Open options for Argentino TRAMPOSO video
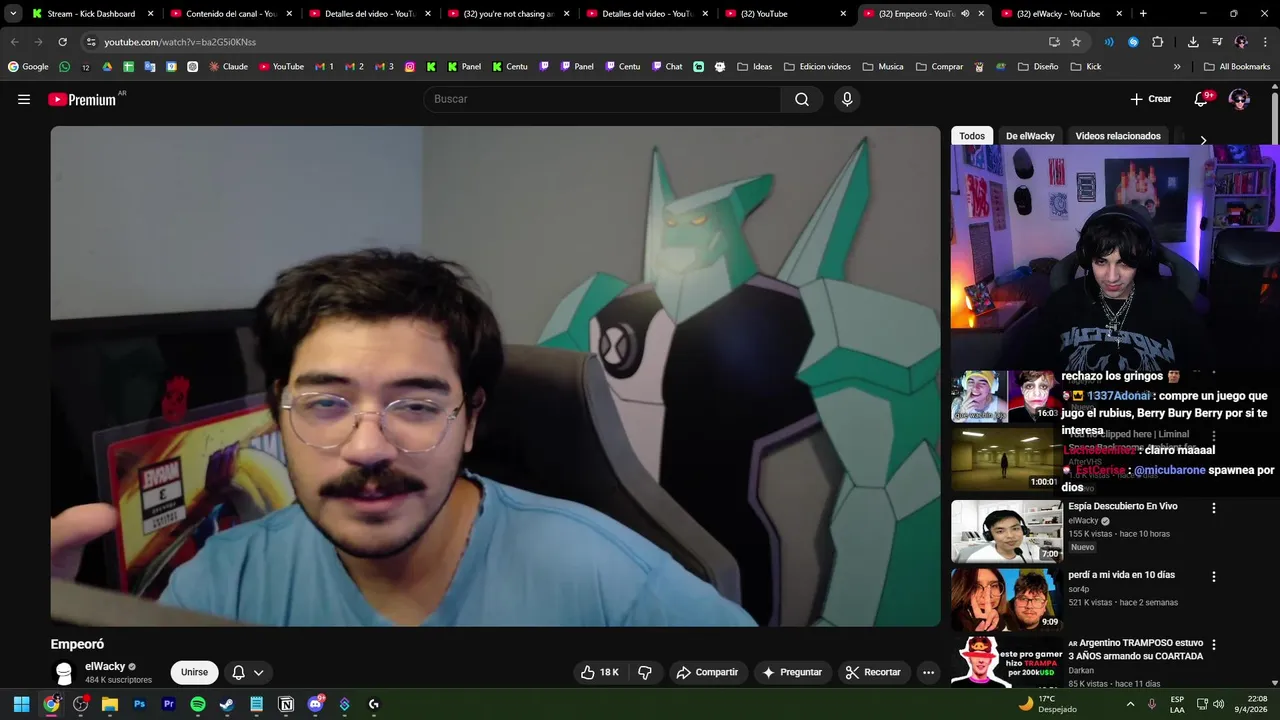 click(x=1214, y=645)
